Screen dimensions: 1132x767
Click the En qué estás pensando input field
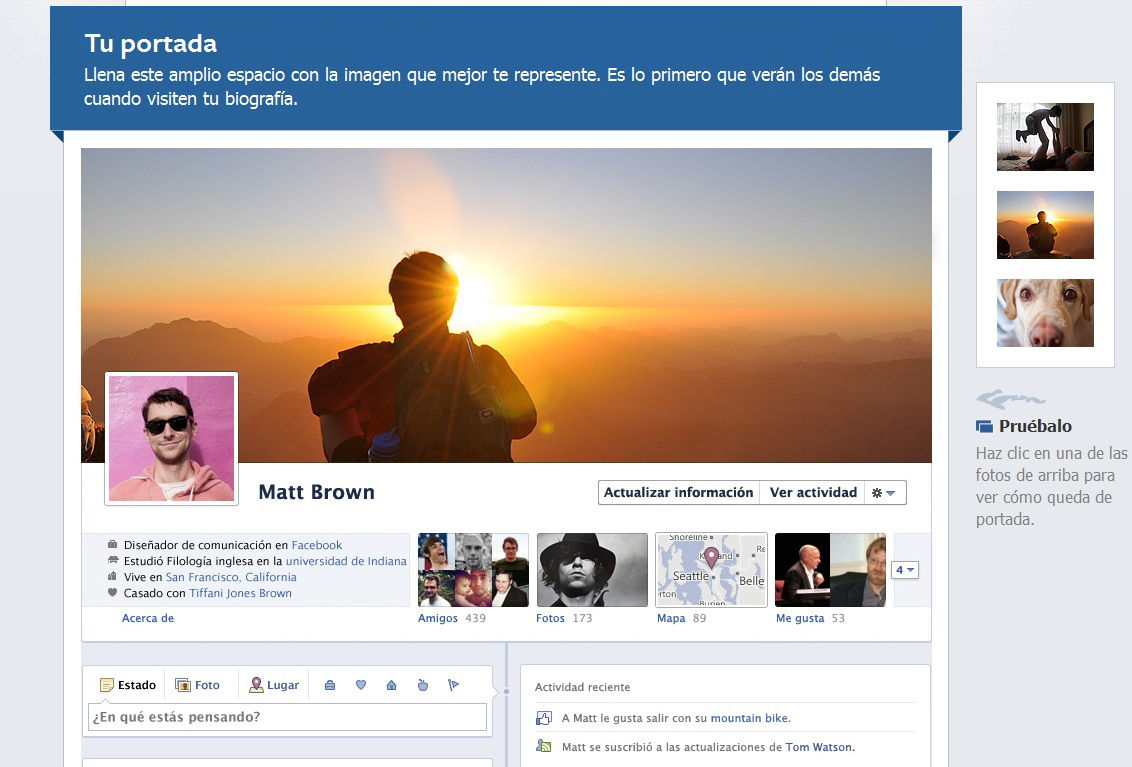[287, 717]
